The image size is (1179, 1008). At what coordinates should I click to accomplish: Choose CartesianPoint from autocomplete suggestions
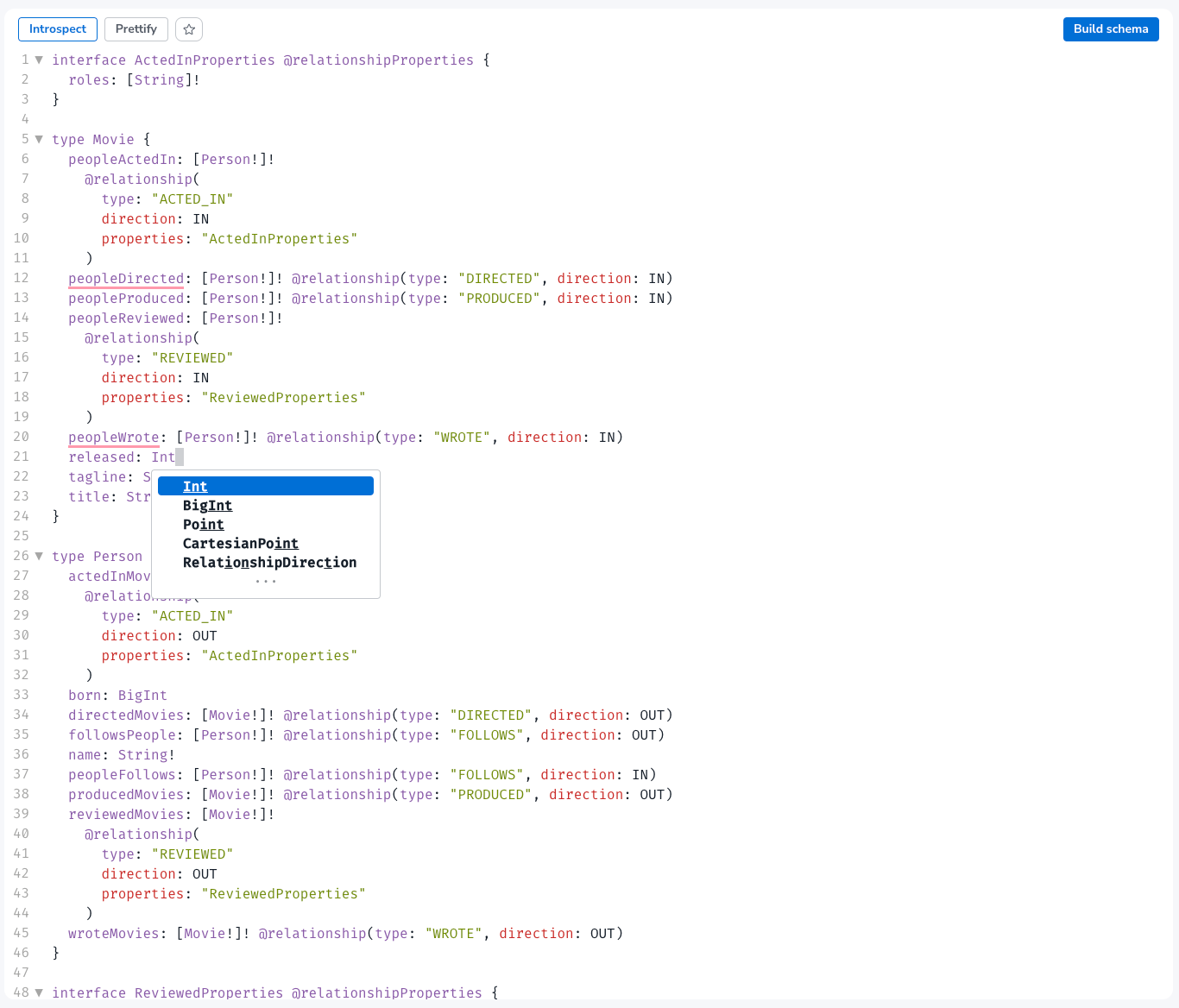[266, 544]
